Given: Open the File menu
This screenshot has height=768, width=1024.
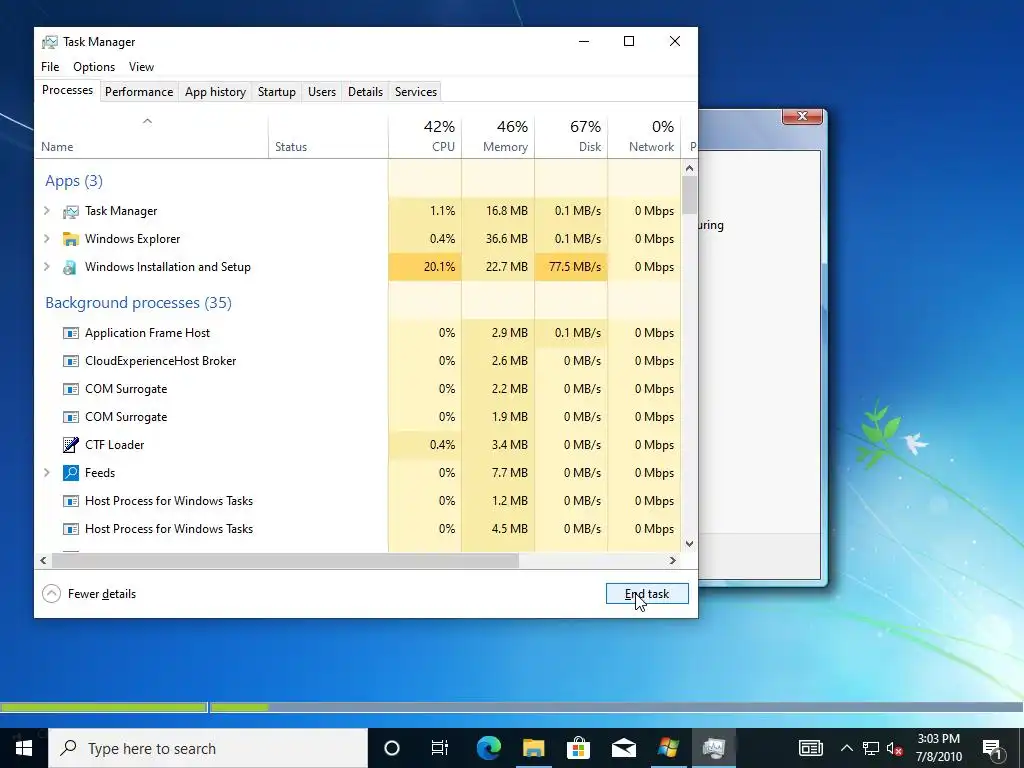Looking at the screenshot, I should tap(50, 67).
